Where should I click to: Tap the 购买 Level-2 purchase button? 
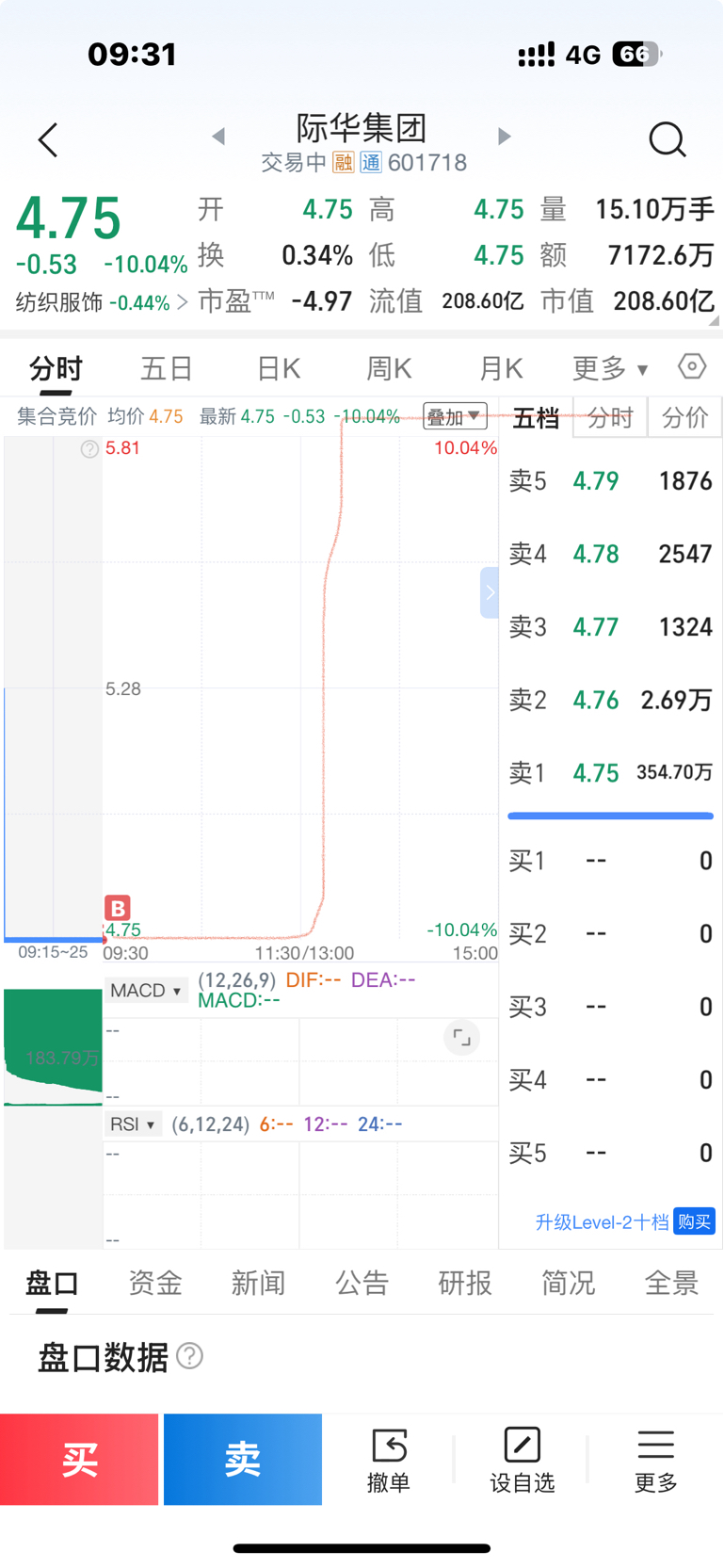(694, 1221)
